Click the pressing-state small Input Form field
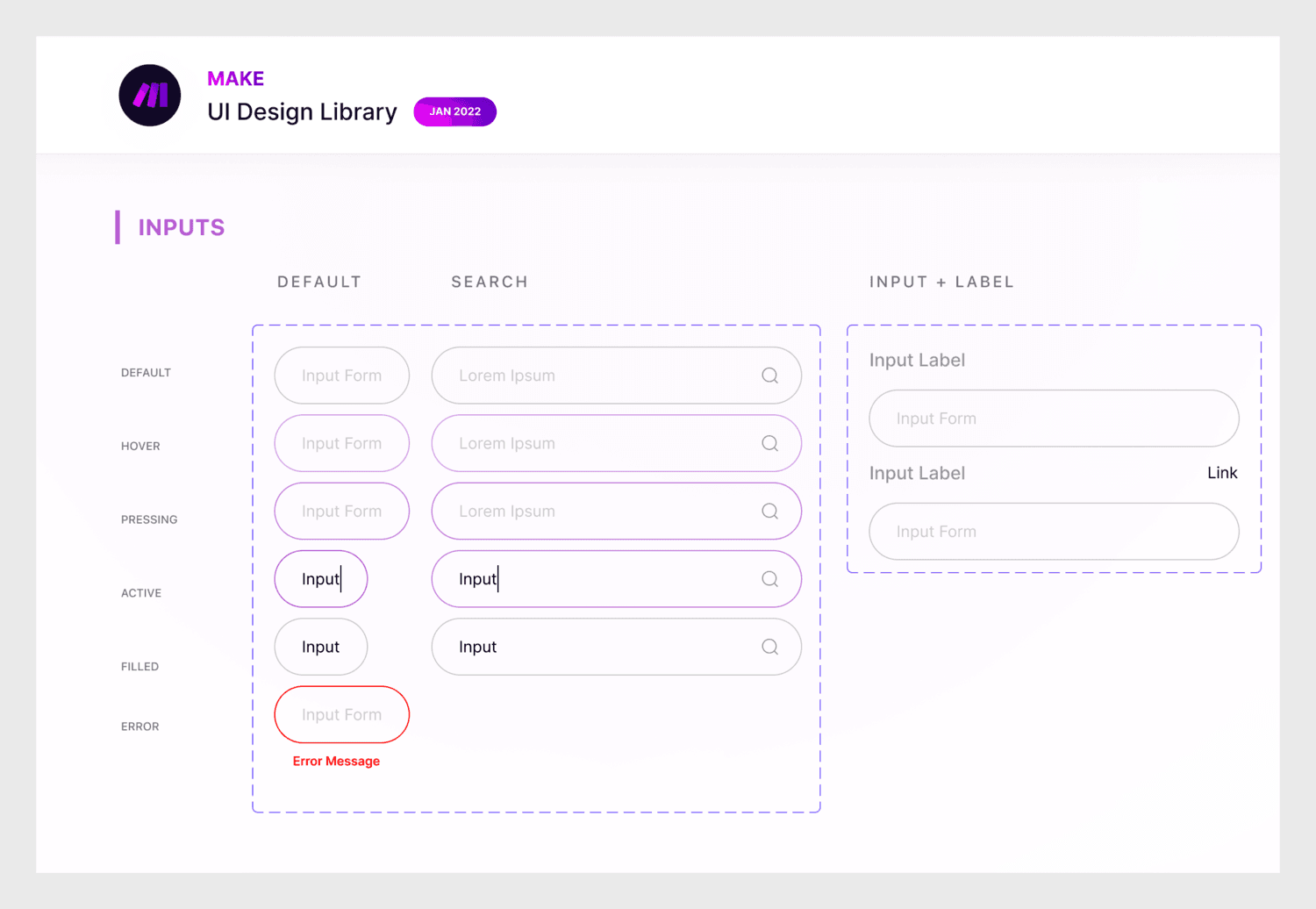This screenshot has height=909, width=1316. tap(341, 512)
